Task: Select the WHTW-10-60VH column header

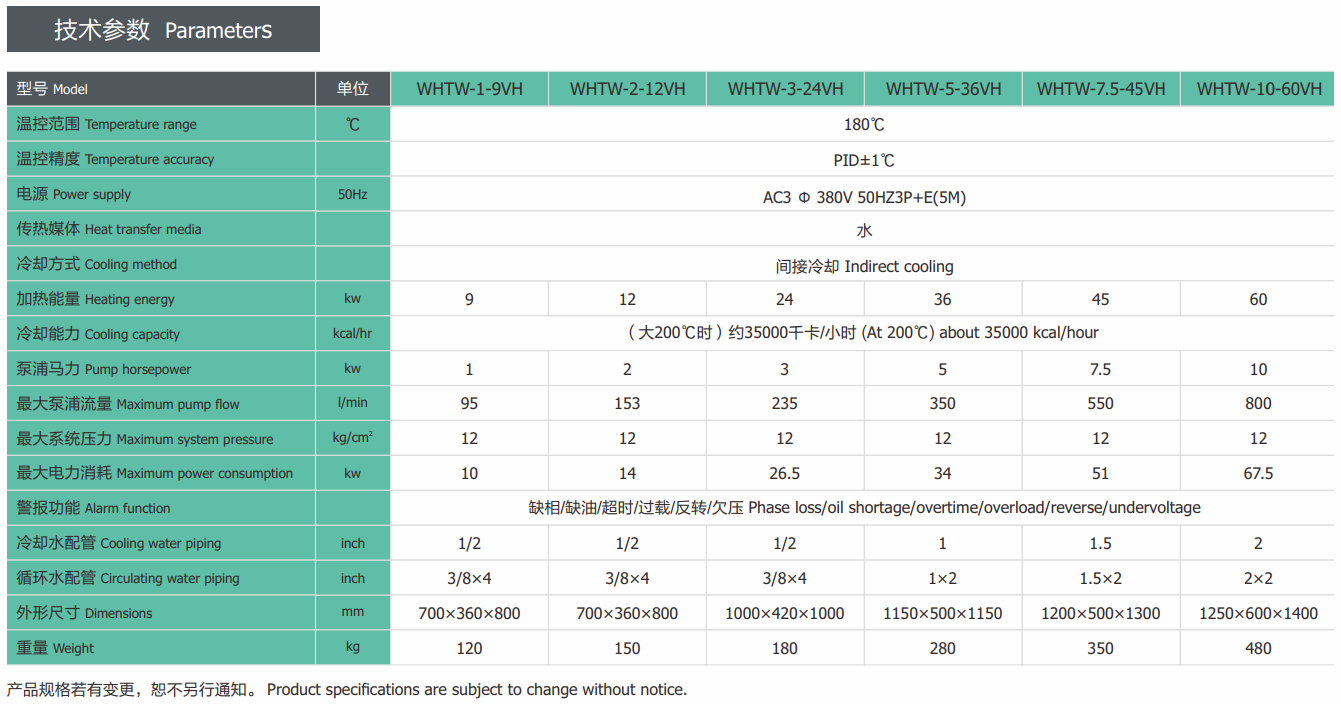Action: (x=1258, y=89)
